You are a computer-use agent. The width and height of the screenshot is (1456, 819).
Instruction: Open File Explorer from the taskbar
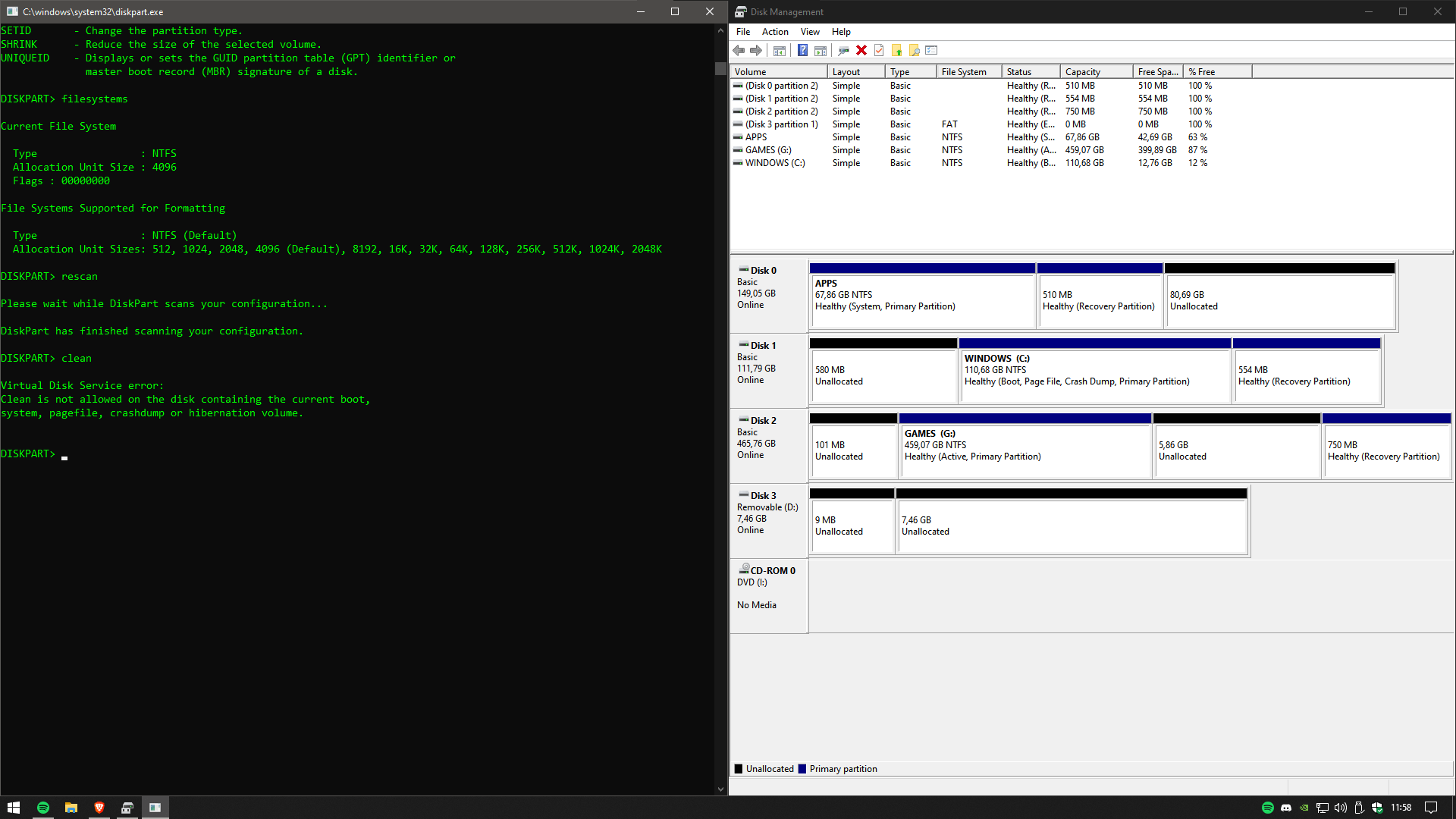point(71,808)
